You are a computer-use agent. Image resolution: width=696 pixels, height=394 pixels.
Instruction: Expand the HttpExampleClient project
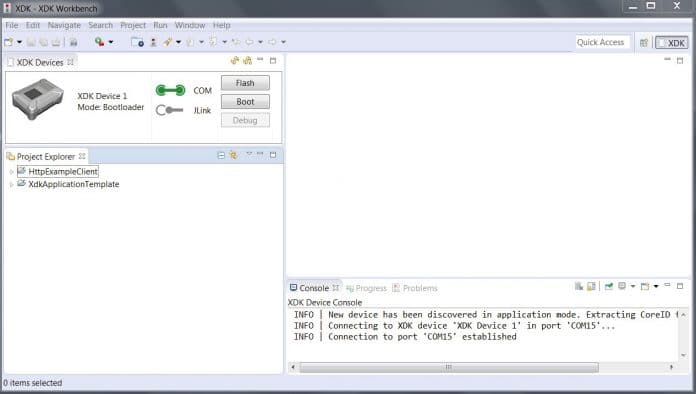coord(12,172)
